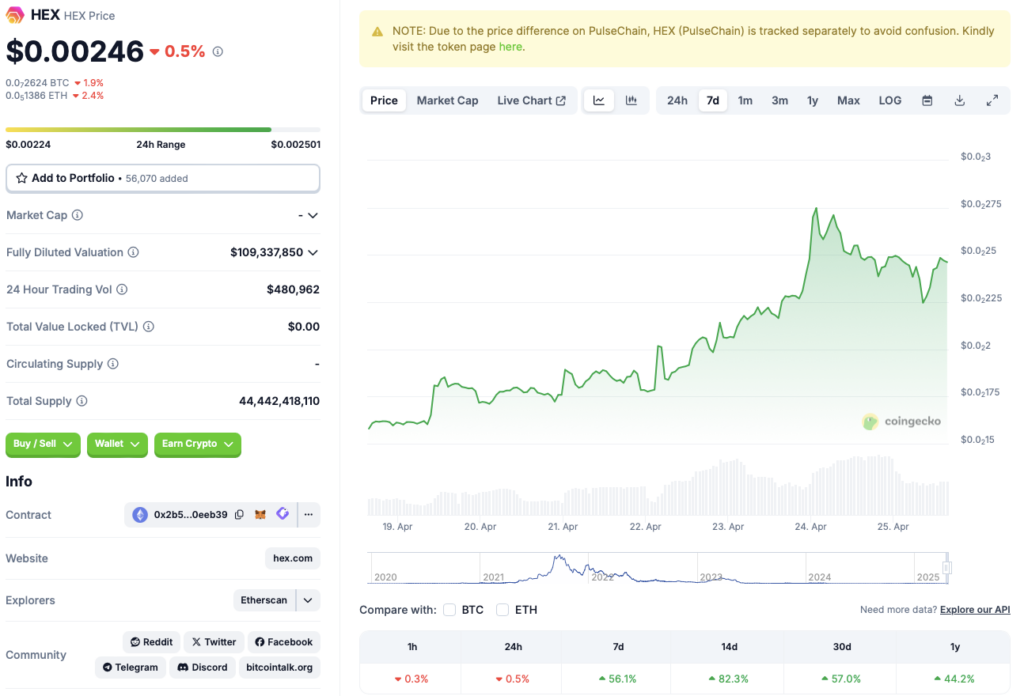This screenshot has height=696, width=1024.
Task: Click the star icon in Add to Portfolio
Action: [x=22, y=178]
